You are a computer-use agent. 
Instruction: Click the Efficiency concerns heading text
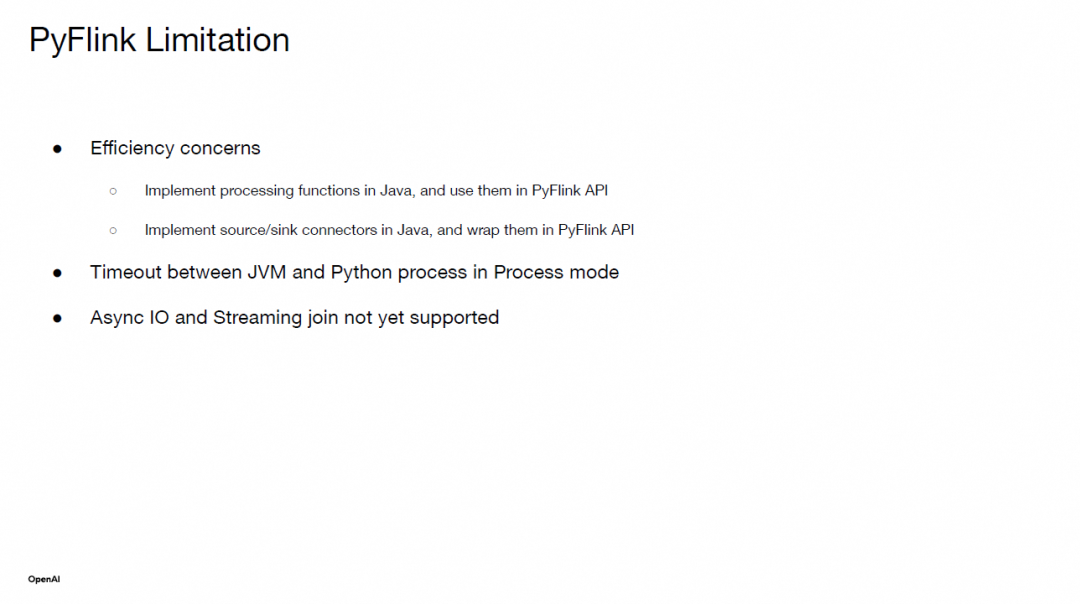coord(175,148)
